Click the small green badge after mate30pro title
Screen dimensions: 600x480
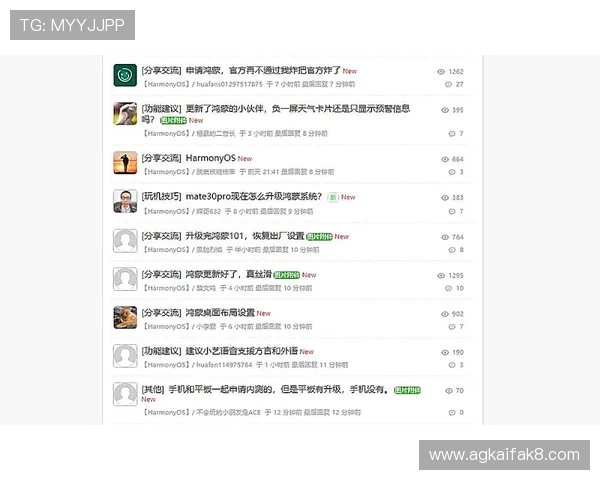point(333,198)
